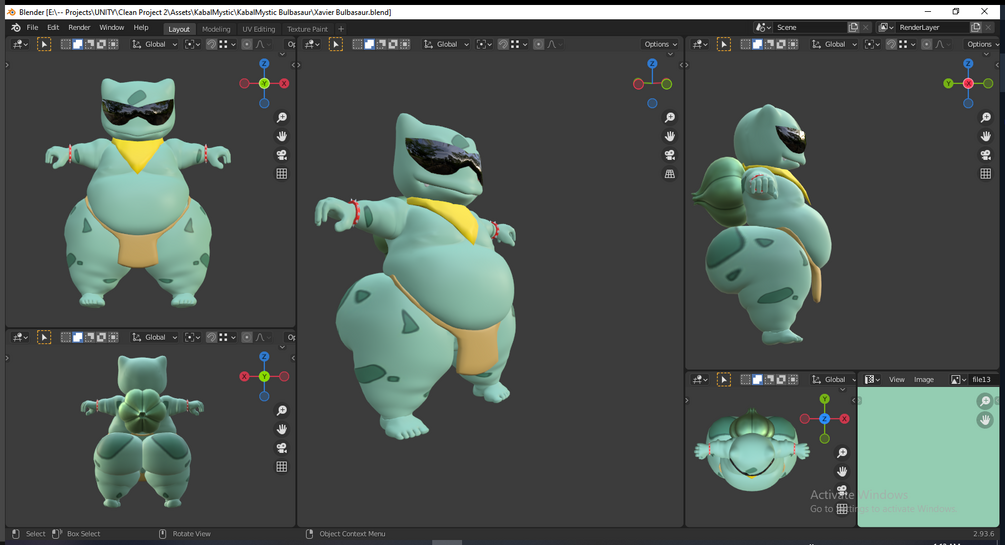The width and height of the screenshot is (1005, 545).
Task: Click zoom magnifier icon in bottom-left viewport
Action: [281, 410]
